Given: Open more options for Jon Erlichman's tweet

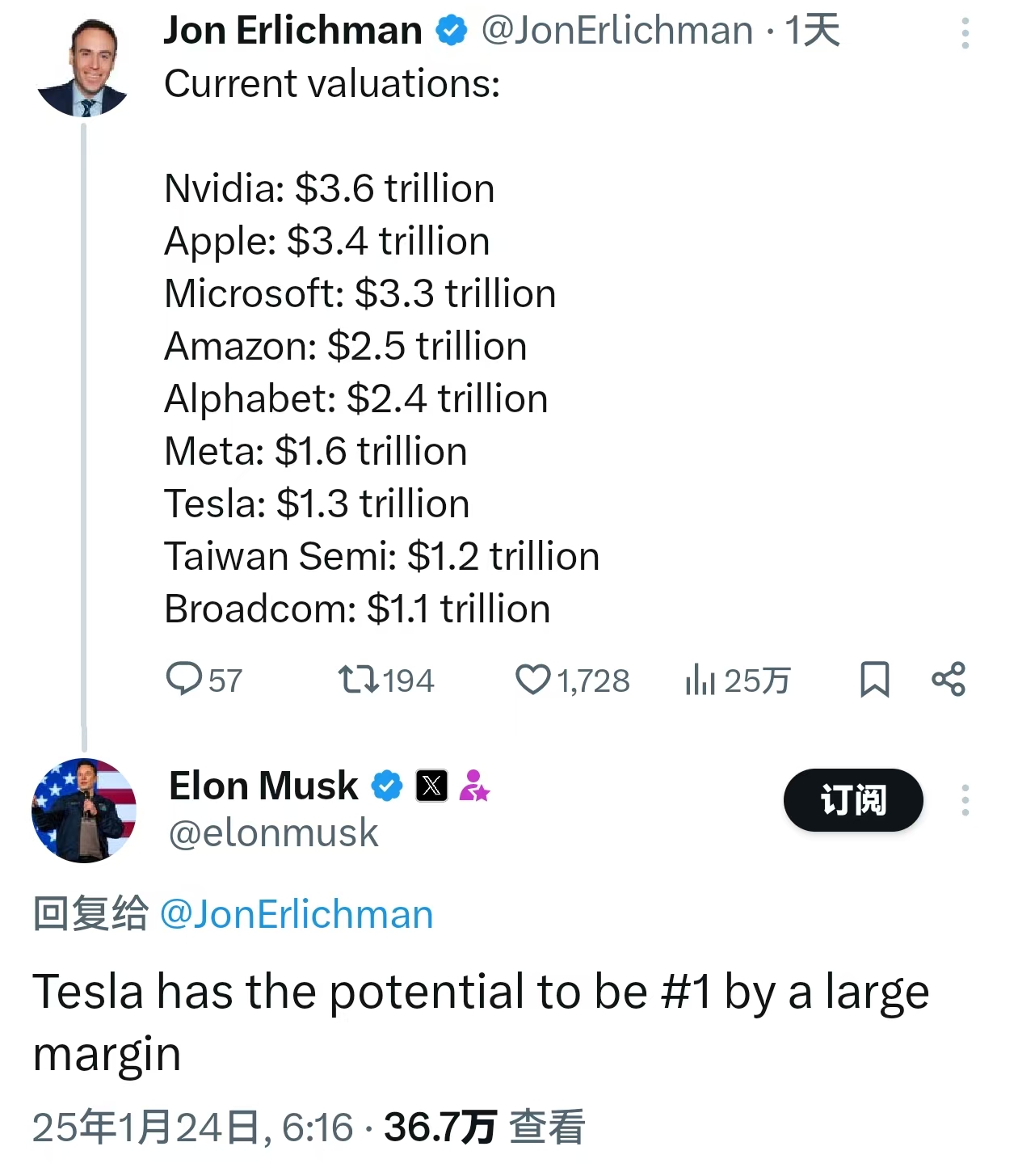Looking at the screenshot, I should click(x=965, y=34).
